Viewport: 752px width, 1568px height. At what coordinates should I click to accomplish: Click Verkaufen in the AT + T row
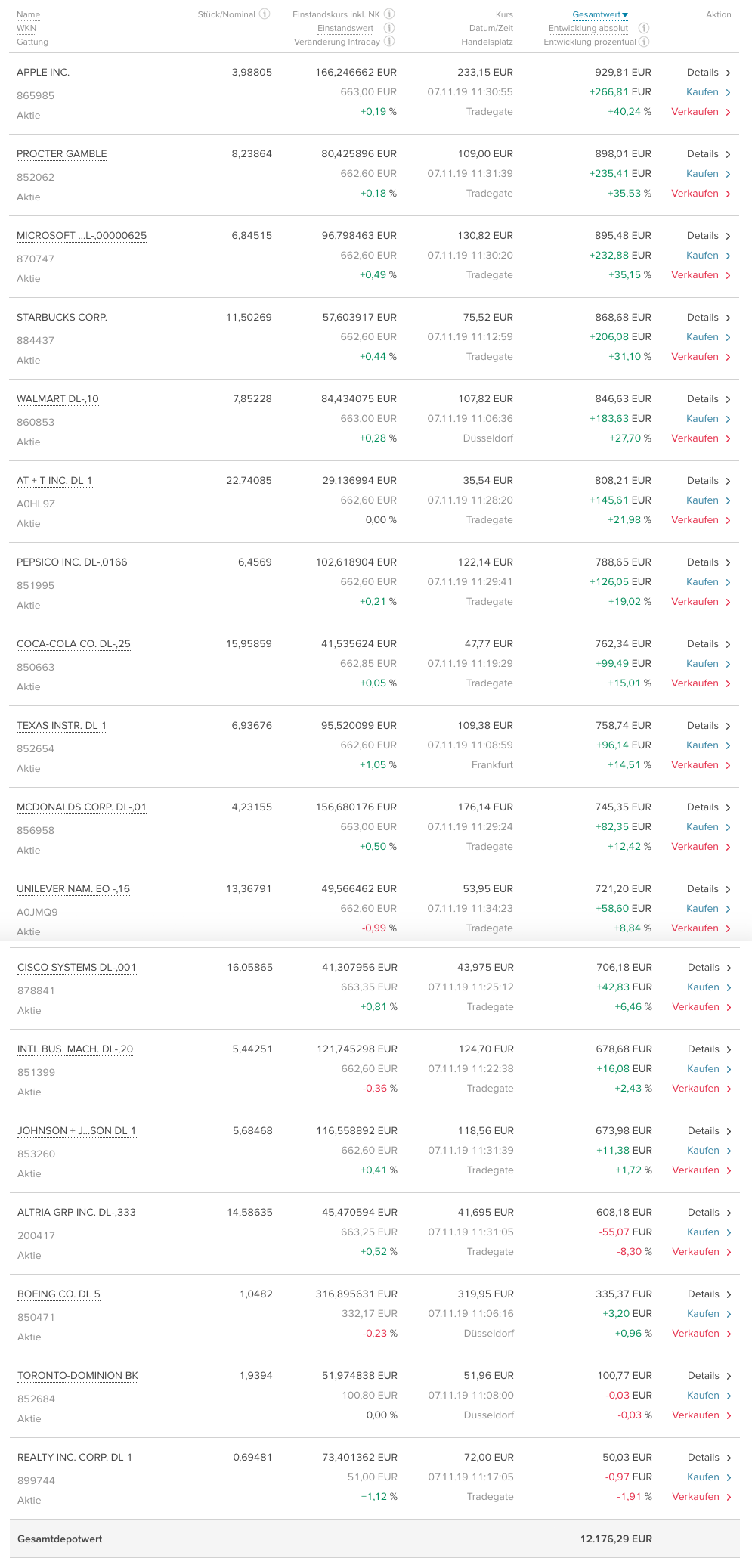[x=701, y=520]
